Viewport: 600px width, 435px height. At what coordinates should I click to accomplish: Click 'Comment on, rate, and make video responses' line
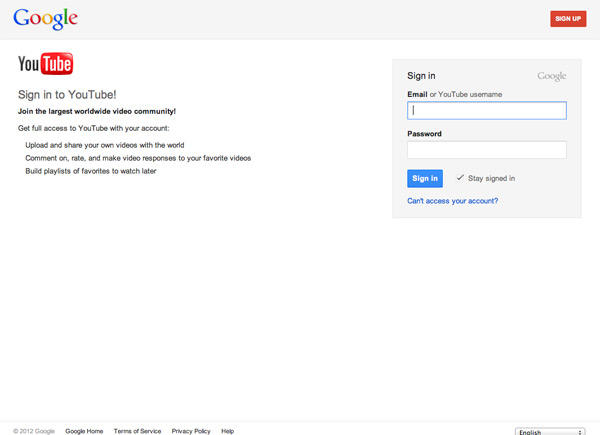click(x=138, y=158)
